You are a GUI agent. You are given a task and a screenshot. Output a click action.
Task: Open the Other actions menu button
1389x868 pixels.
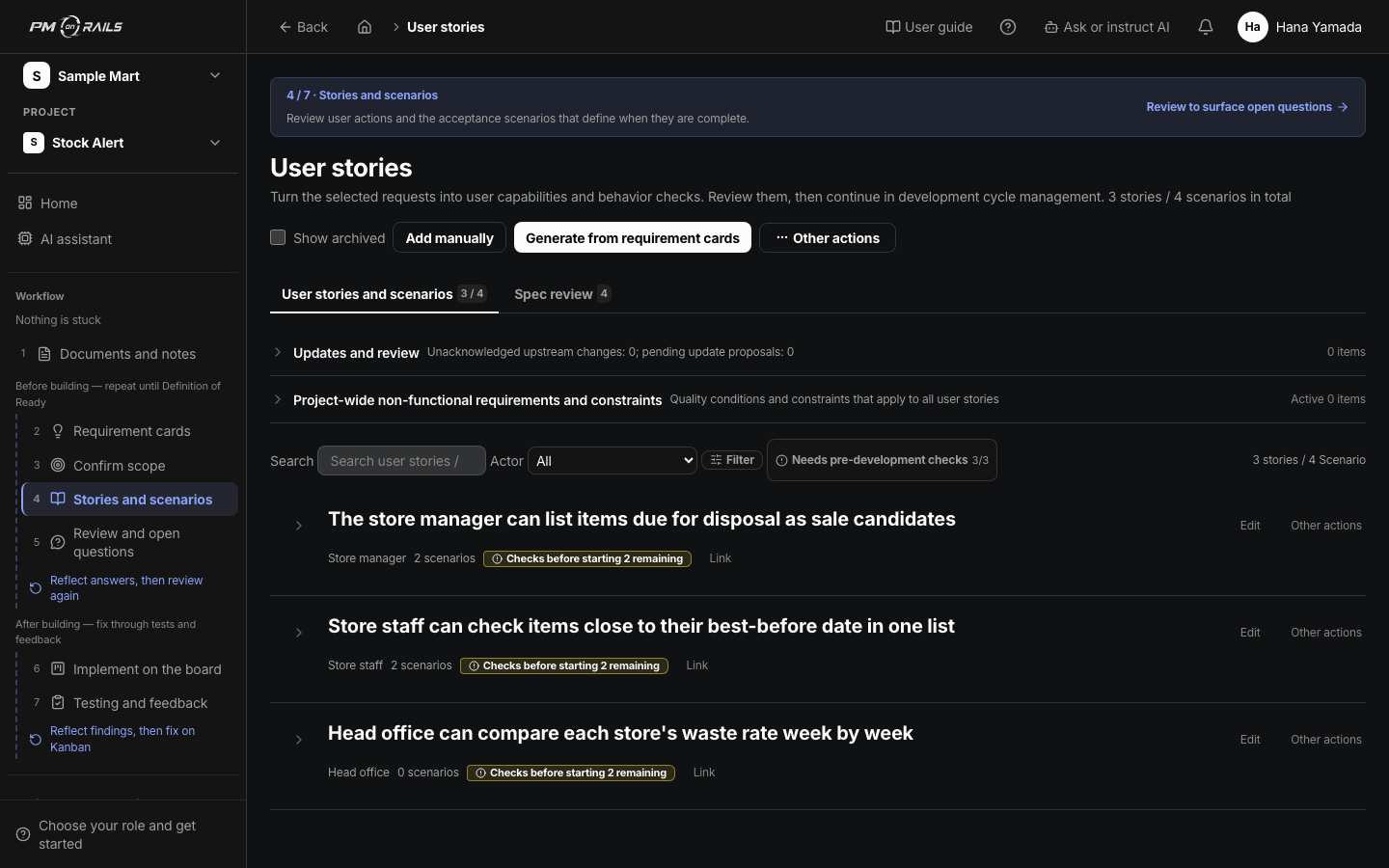(x=828, y=238)
